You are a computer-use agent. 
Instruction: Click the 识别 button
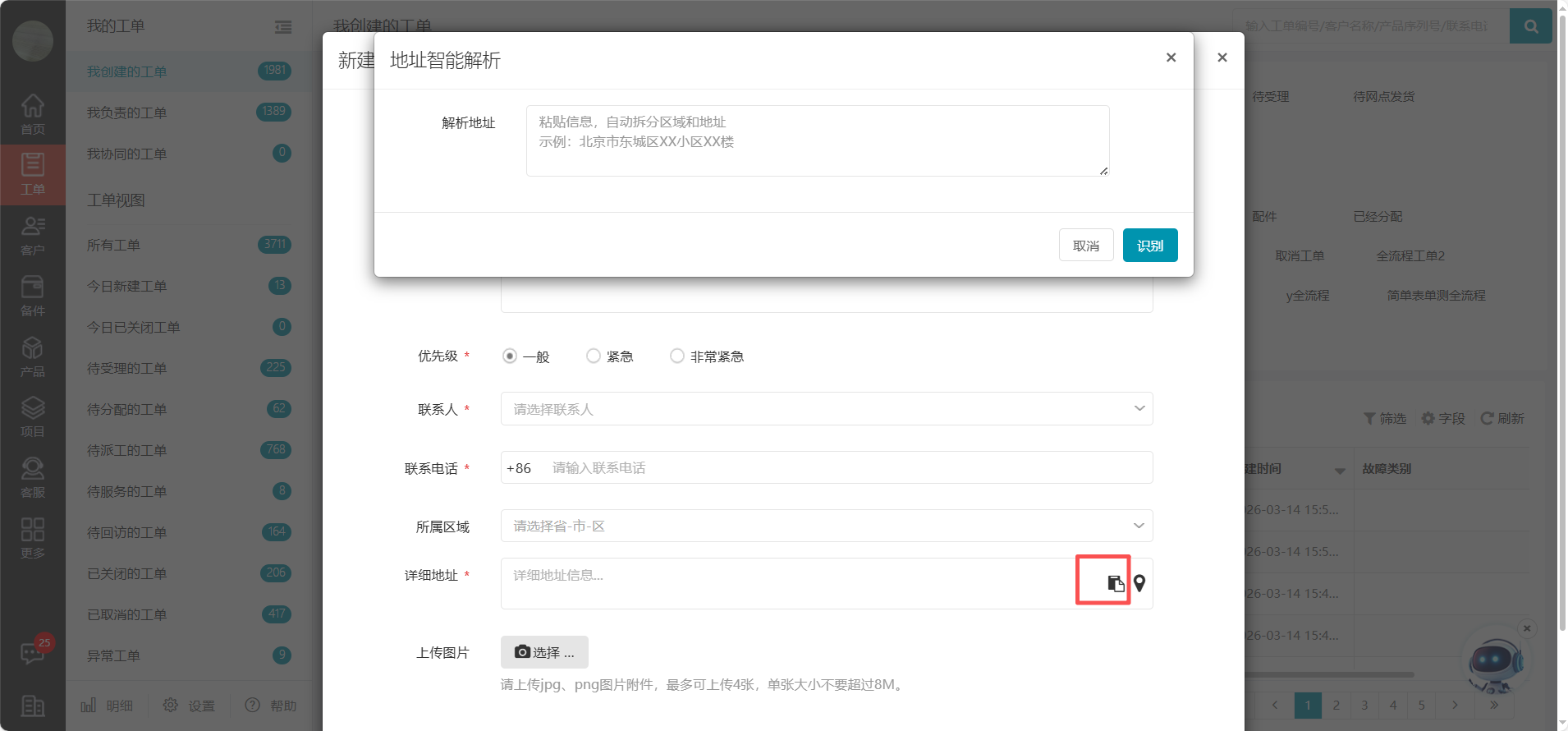pyautogui.click(x=1149, y=246)
